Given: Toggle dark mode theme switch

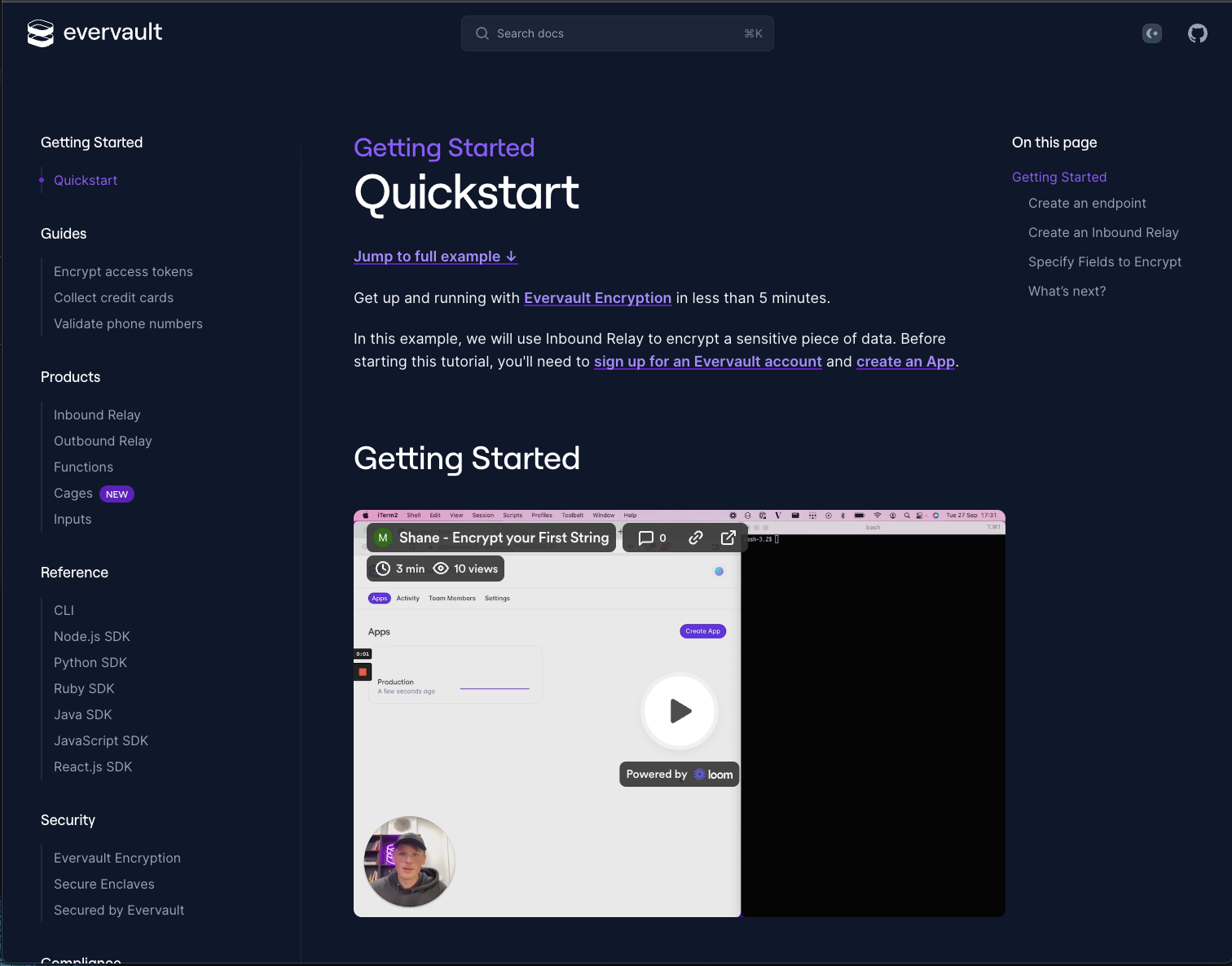Looking at the screenshot, I should 1152,33.
